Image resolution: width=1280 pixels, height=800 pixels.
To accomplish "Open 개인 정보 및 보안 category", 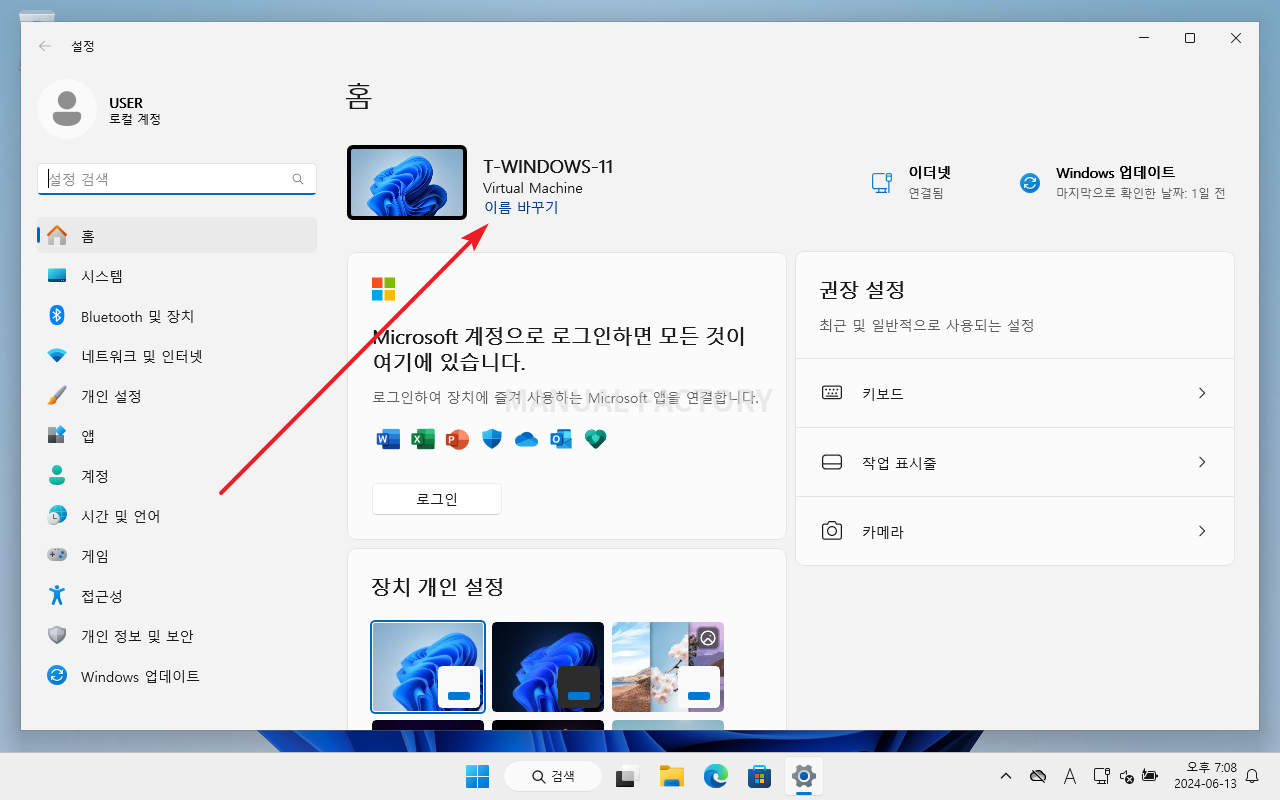I will 177,636.
